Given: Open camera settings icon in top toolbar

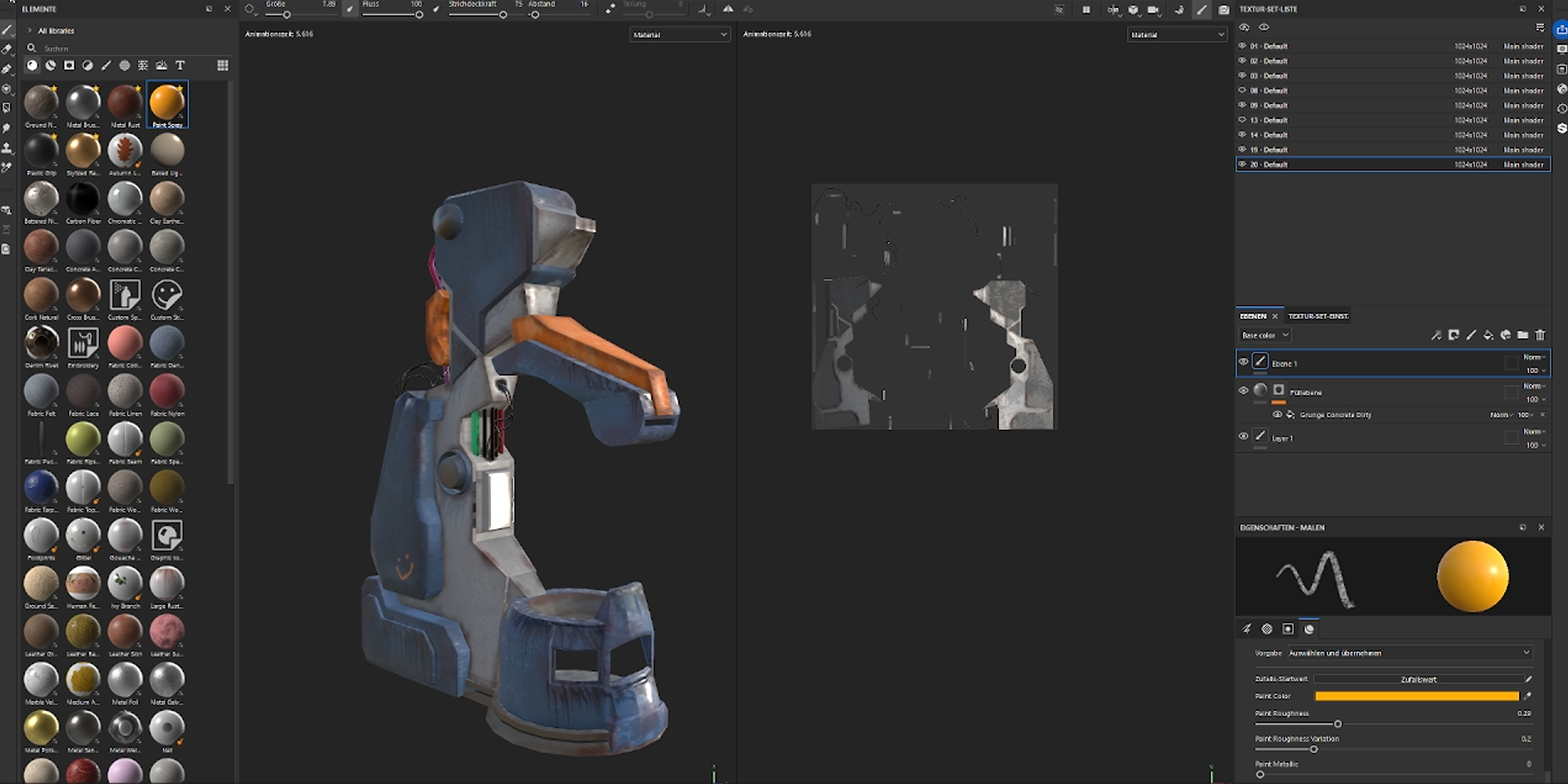Looking at the screenshot, I should pyautogui.click(x=1153, y=10).
